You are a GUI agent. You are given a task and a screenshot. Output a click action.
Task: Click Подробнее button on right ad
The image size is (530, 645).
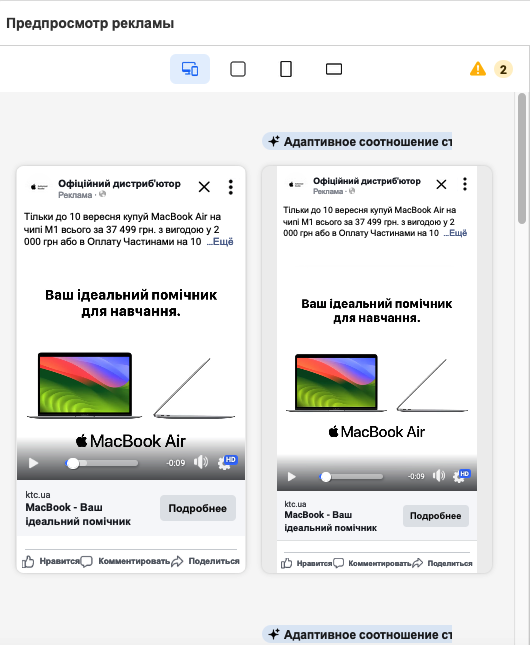[435, 516]
